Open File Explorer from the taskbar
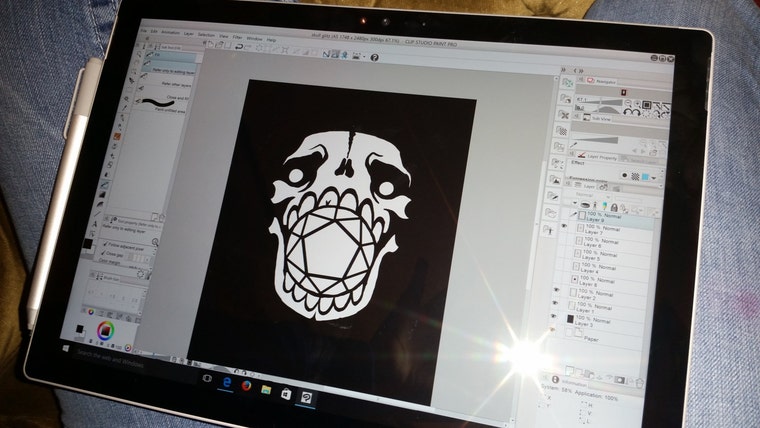The height and width of the screenshot is (428, 760). [266, 390]
